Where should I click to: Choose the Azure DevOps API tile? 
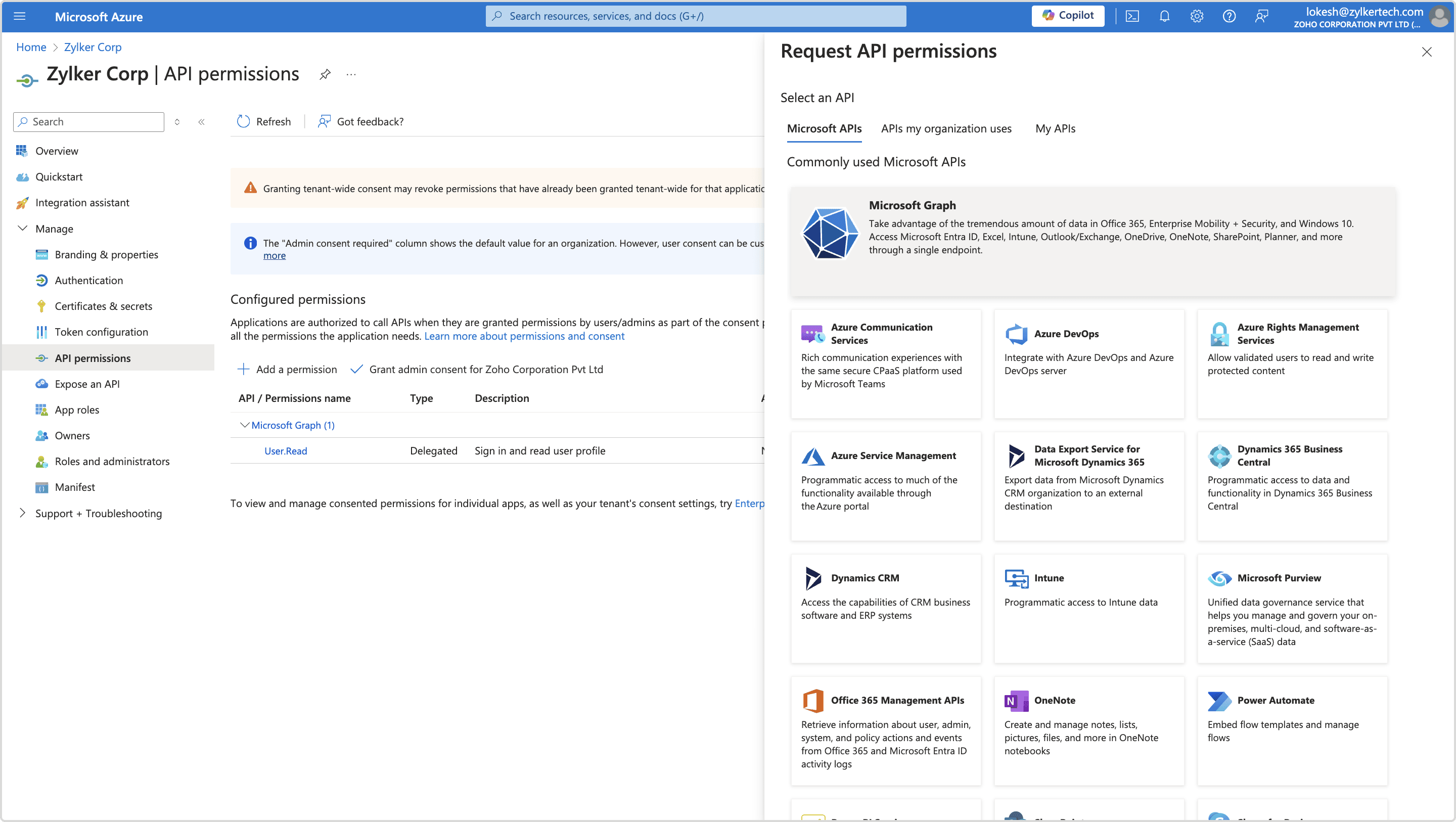coord(1088,363)
